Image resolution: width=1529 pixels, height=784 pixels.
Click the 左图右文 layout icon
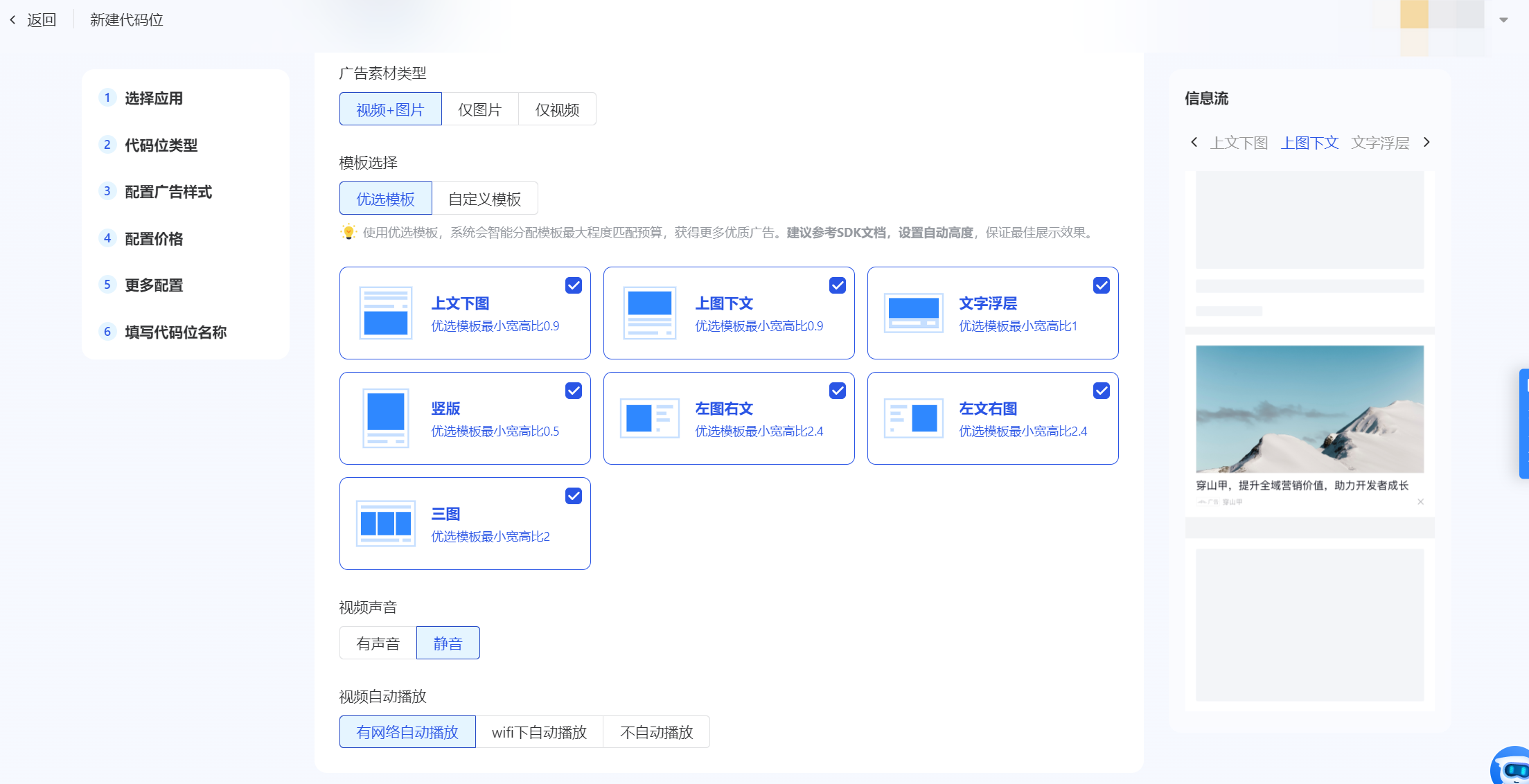[x=650, y=418]
